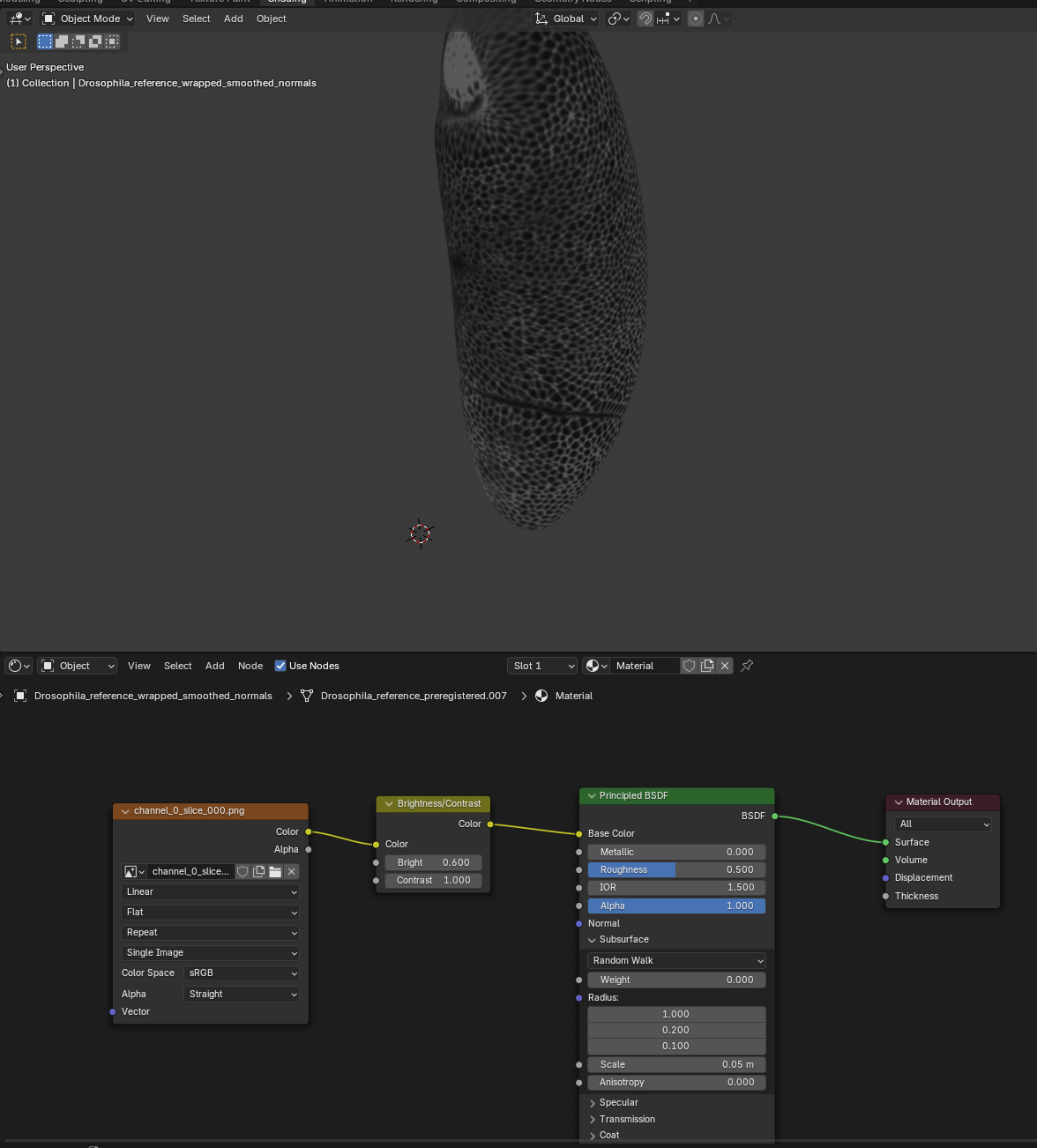1037x1148 pixels.
Task: Click the Bright value field in Brightness/Contrast node
Action: point(433,862)
